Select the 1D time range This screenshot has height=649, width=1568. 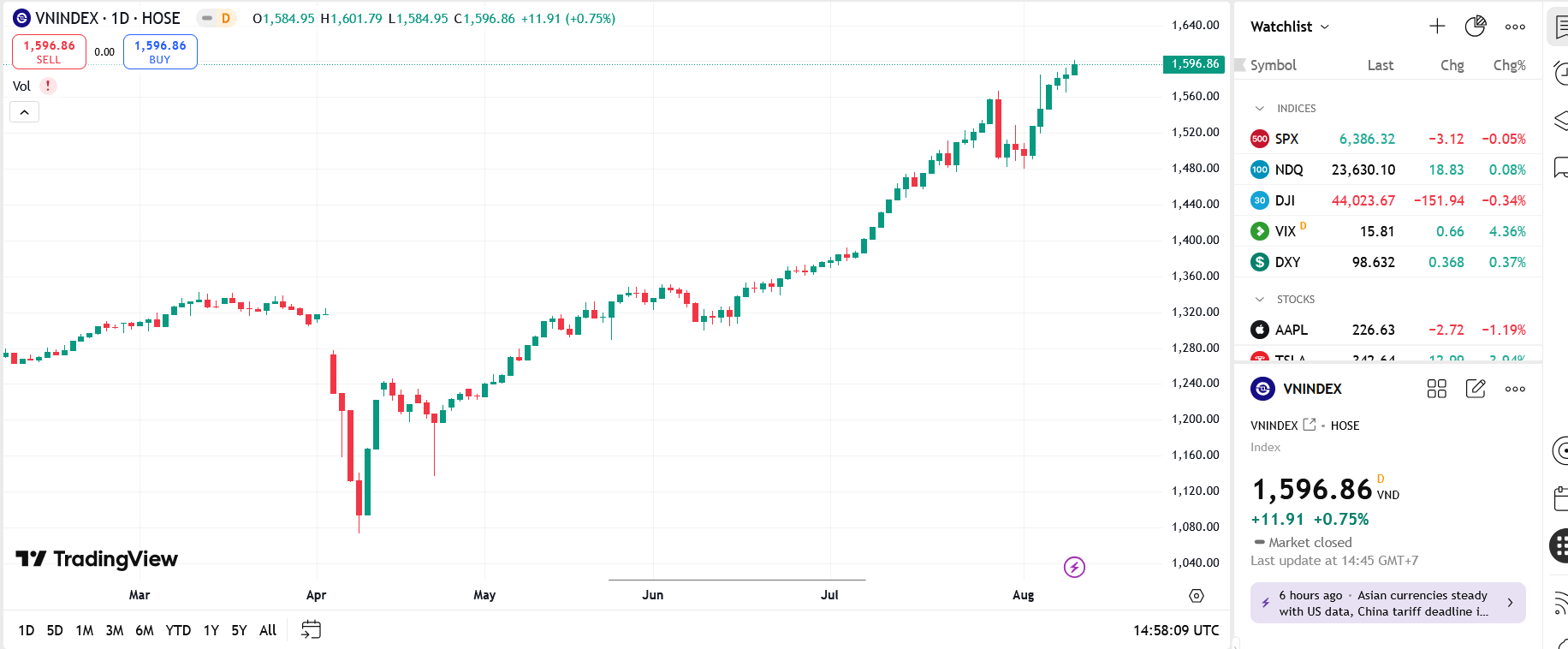pyautogui.click(x=27, y=630)
